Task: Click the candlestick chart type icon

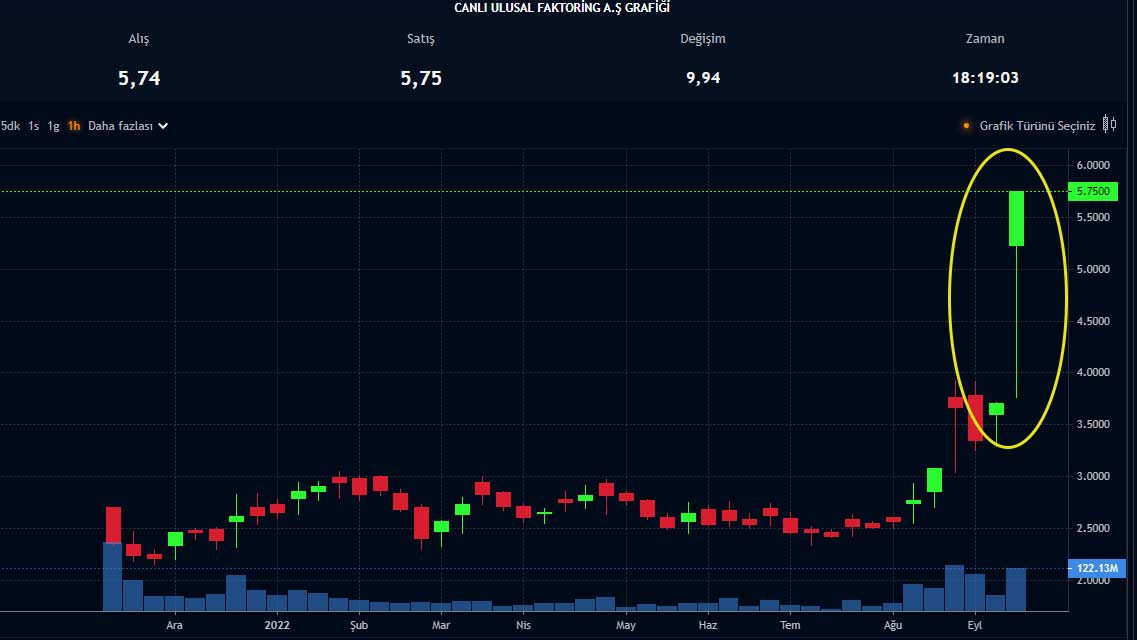Action: tap(1109, 125)
